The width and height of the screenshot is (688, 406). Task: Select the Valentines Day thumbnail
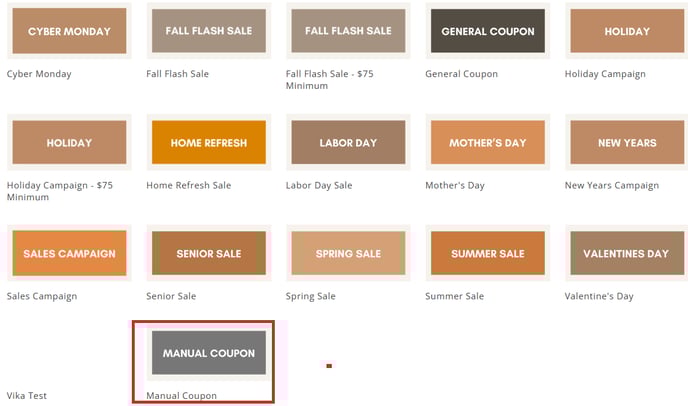[x=627, y=253]
